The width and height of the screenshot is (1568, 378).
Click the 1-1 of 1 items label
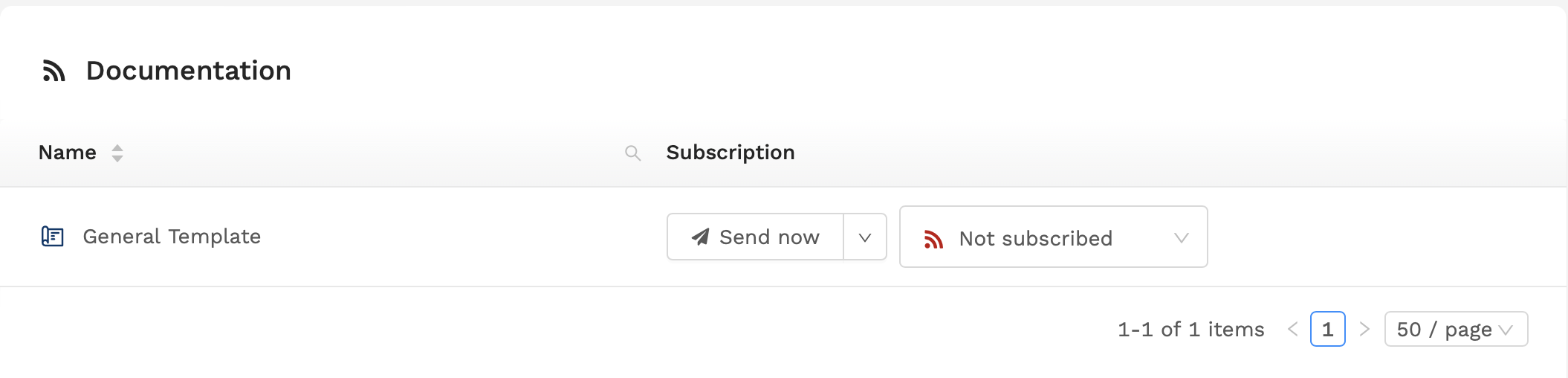point(1191,329)
